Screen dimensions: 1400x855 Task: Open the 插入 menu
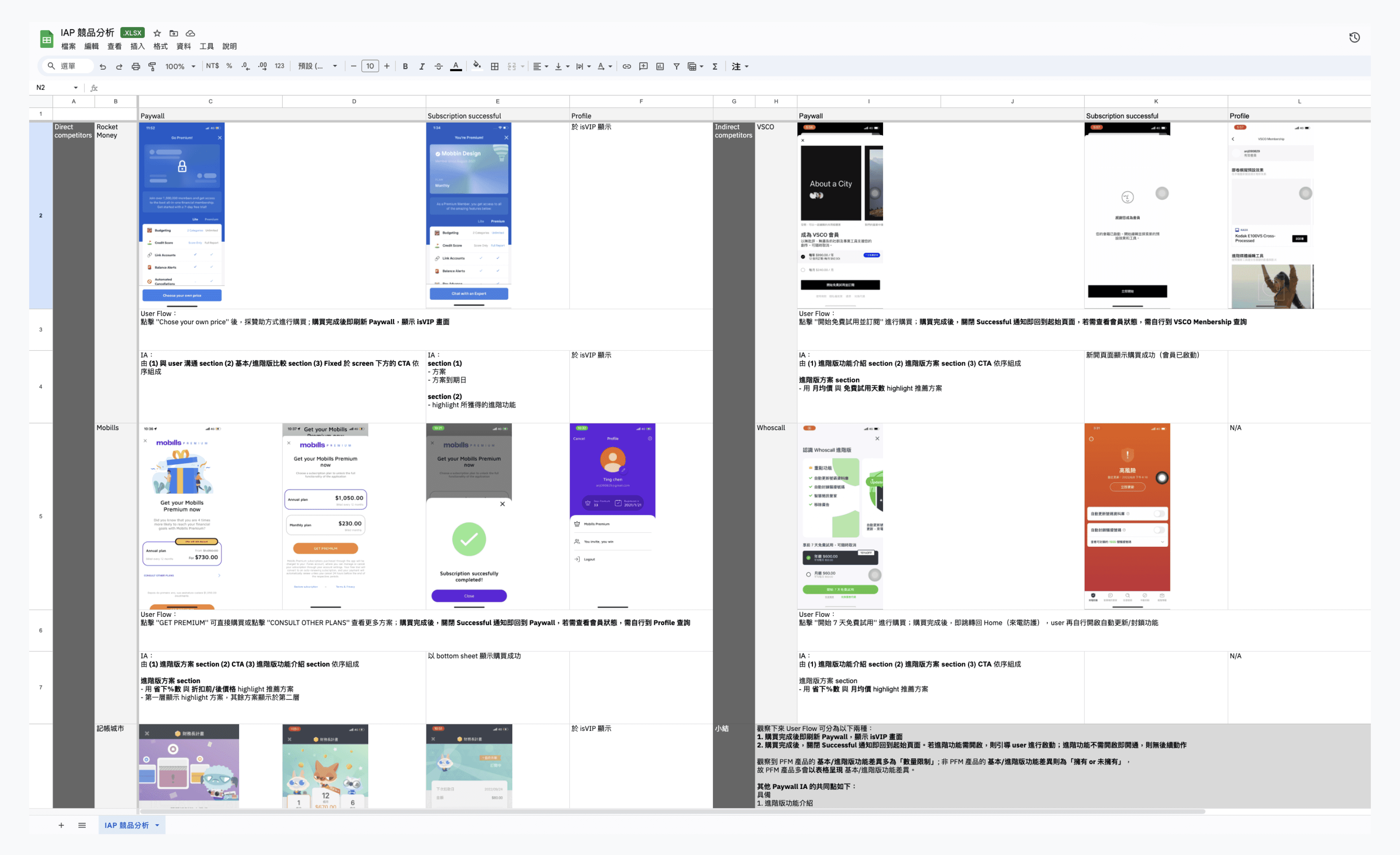(137, 47)
